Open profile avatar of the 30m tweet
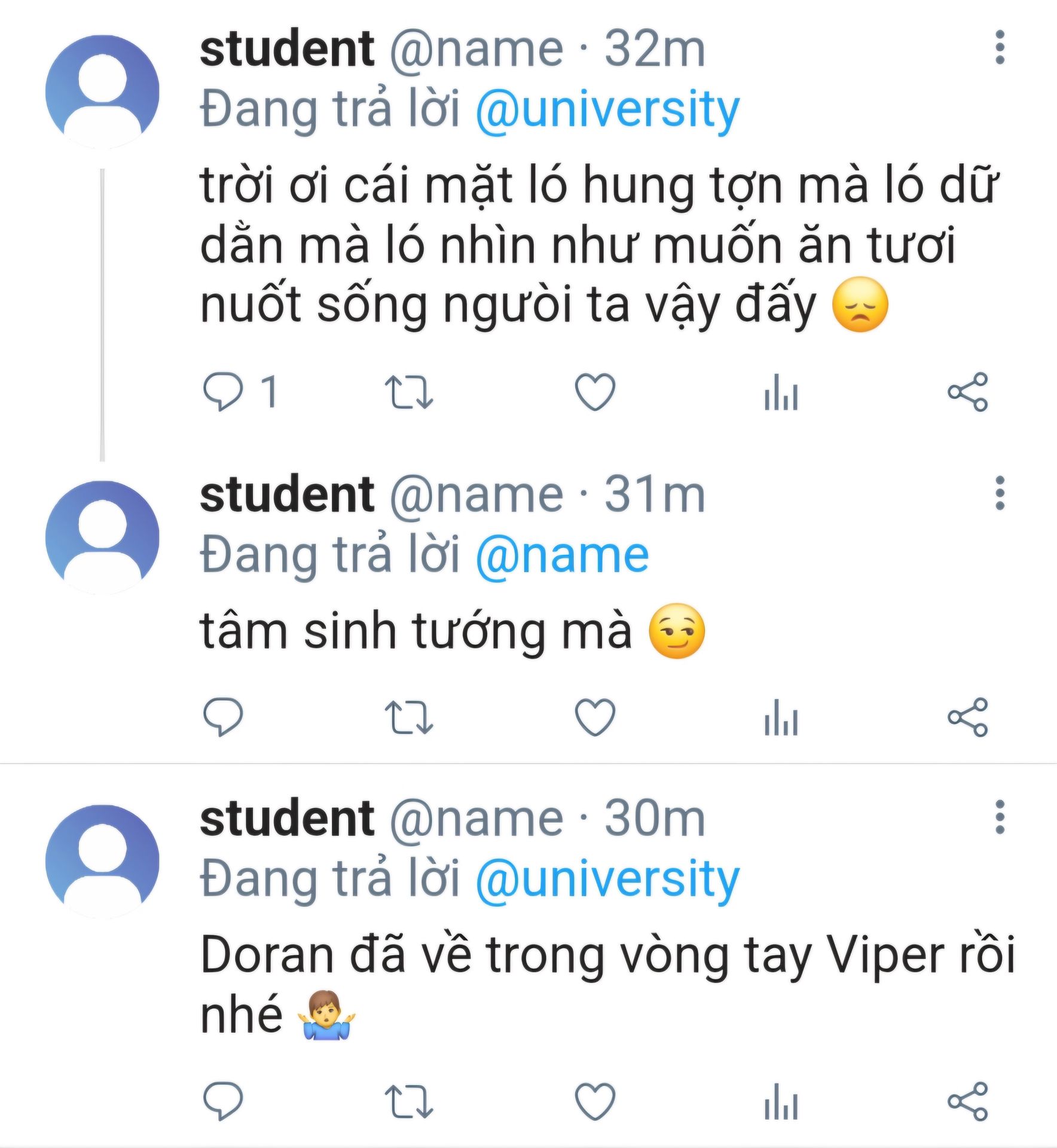Image resolution: width=1057 pixels, height=1148 pixels. [x=103, y=861]
